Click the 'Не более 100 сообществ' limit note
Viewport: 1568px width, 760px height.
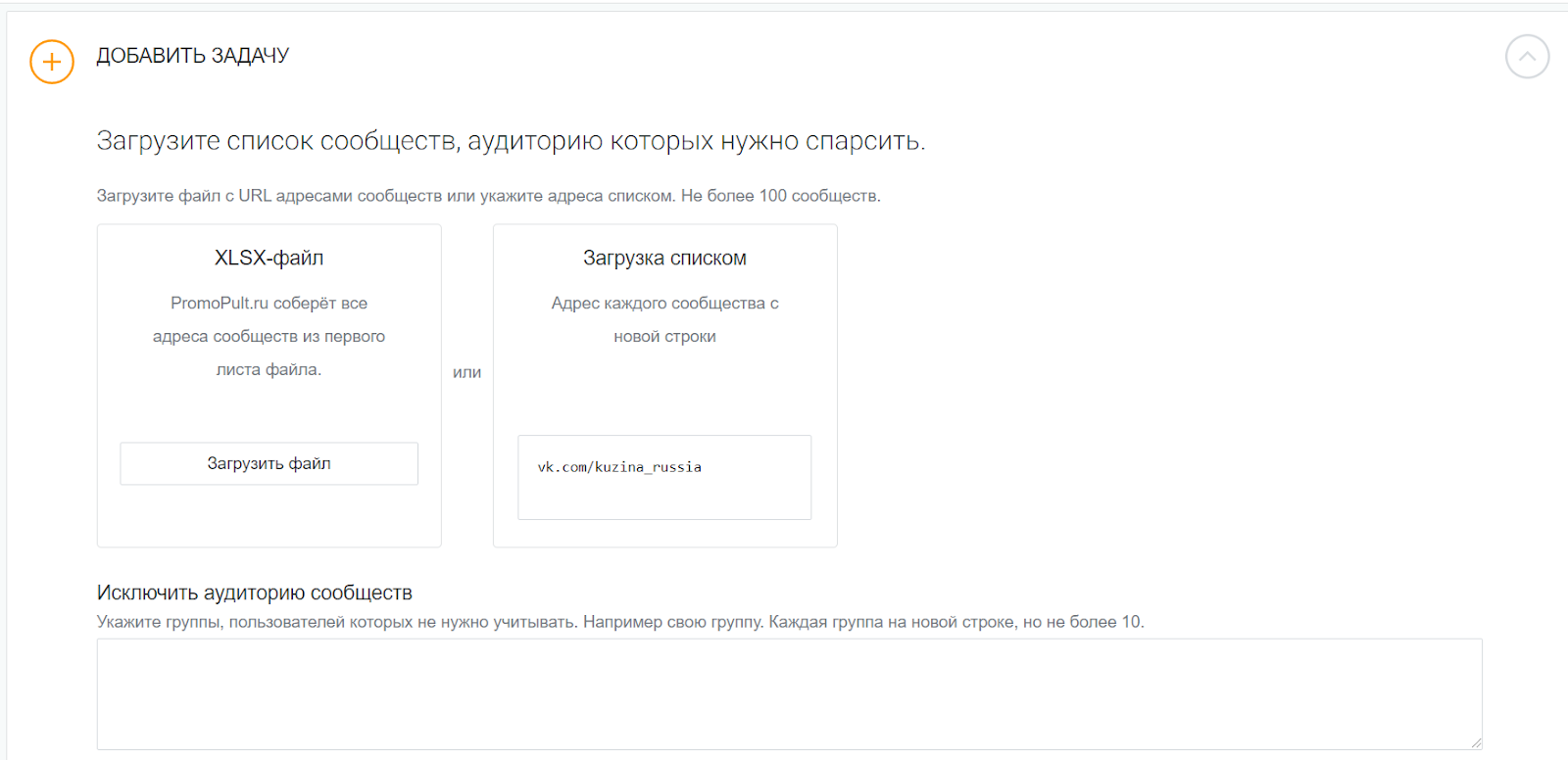coord(780,196)
